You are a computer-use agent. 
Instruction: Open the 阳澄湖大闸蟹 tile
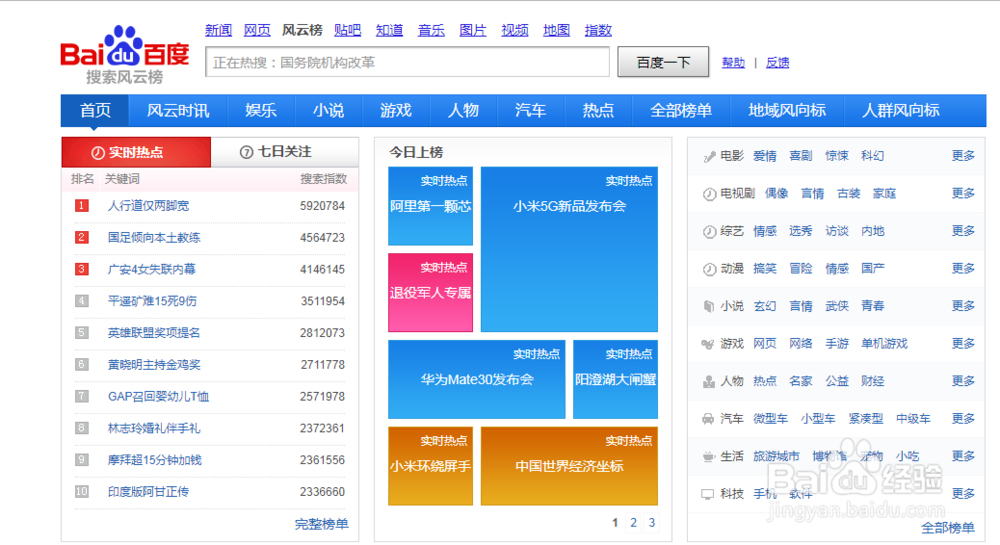615,379
